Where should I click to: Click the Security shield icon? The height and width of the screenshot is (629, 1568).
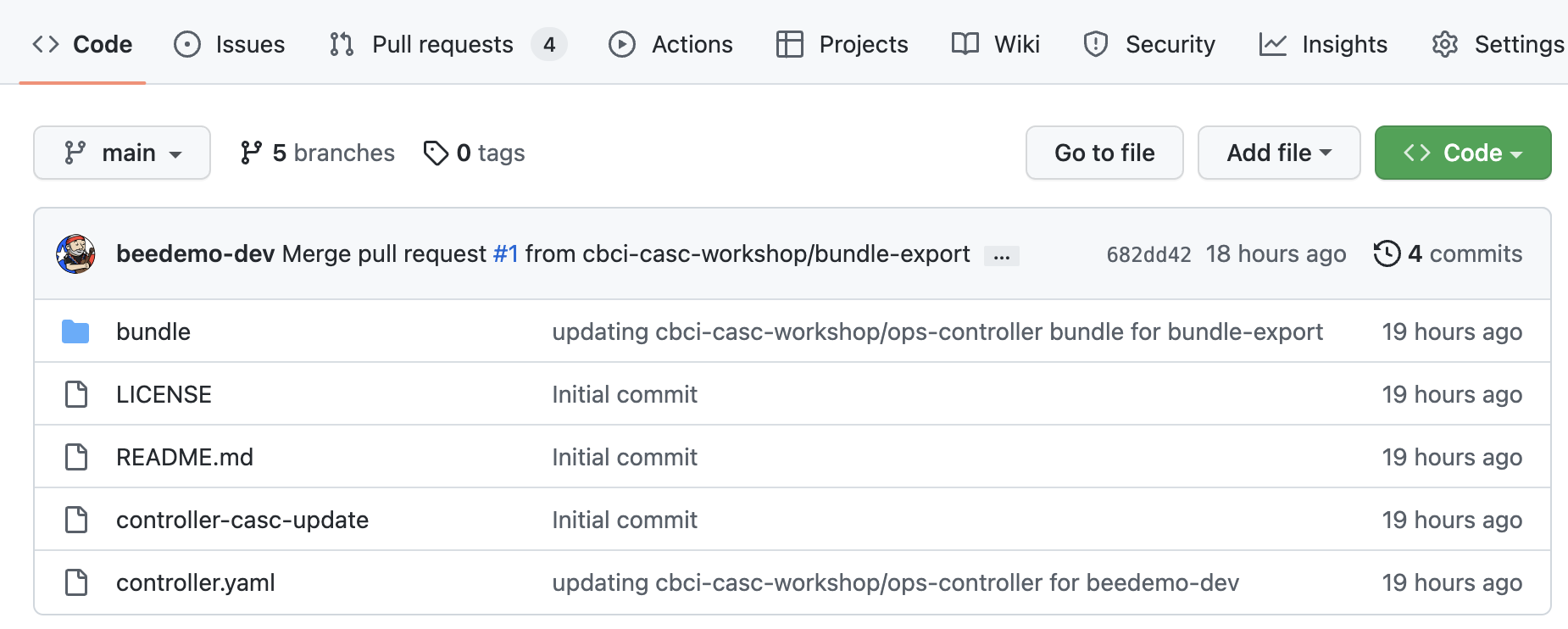coord(1095,44)
